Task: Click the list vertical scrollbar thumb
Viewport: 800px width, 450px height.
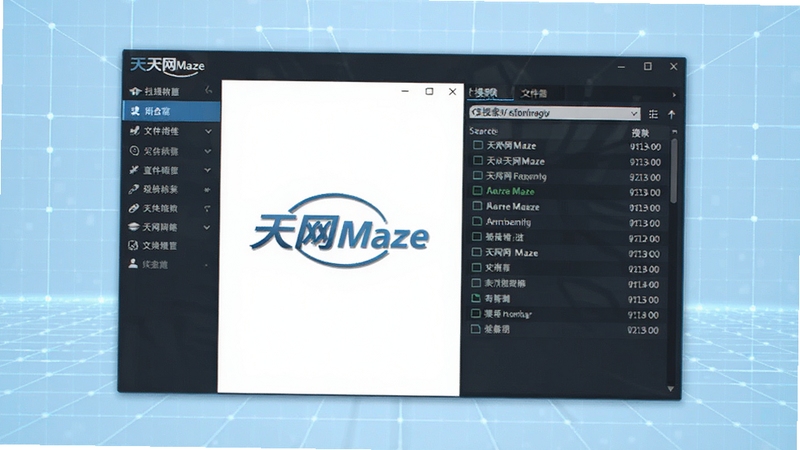Action: coord(674,171)
